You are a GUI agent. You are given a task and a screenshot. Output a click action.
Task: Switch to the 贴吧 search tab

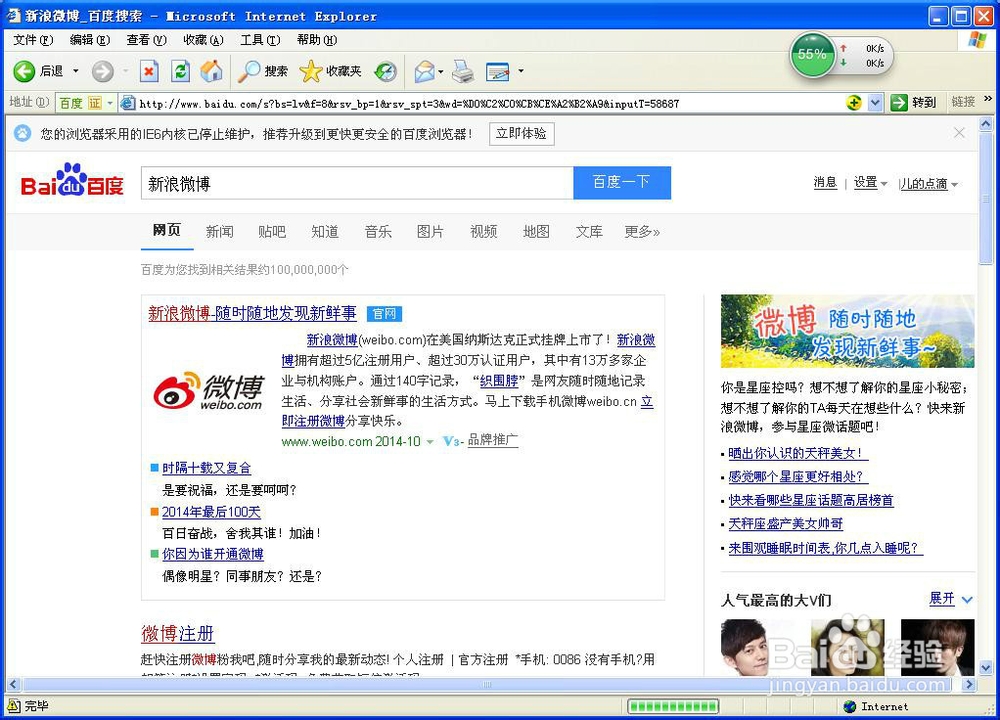click(272, 231)
